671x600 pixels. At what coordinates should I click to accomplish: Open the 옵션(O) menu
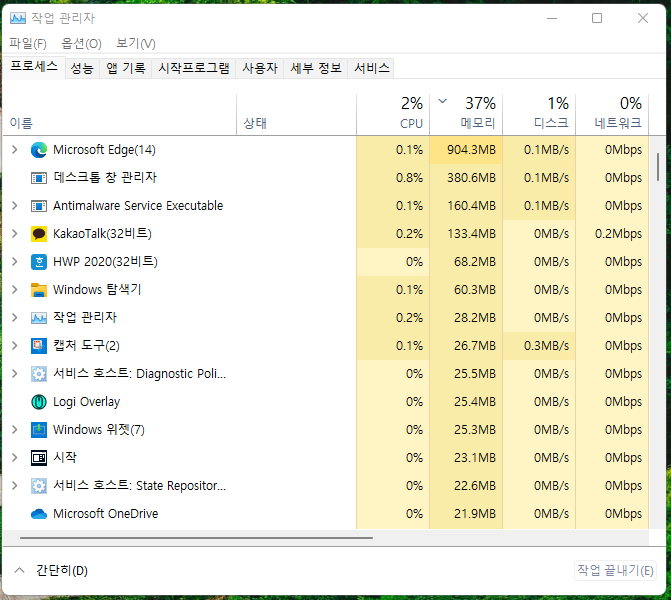click(81, 43)
